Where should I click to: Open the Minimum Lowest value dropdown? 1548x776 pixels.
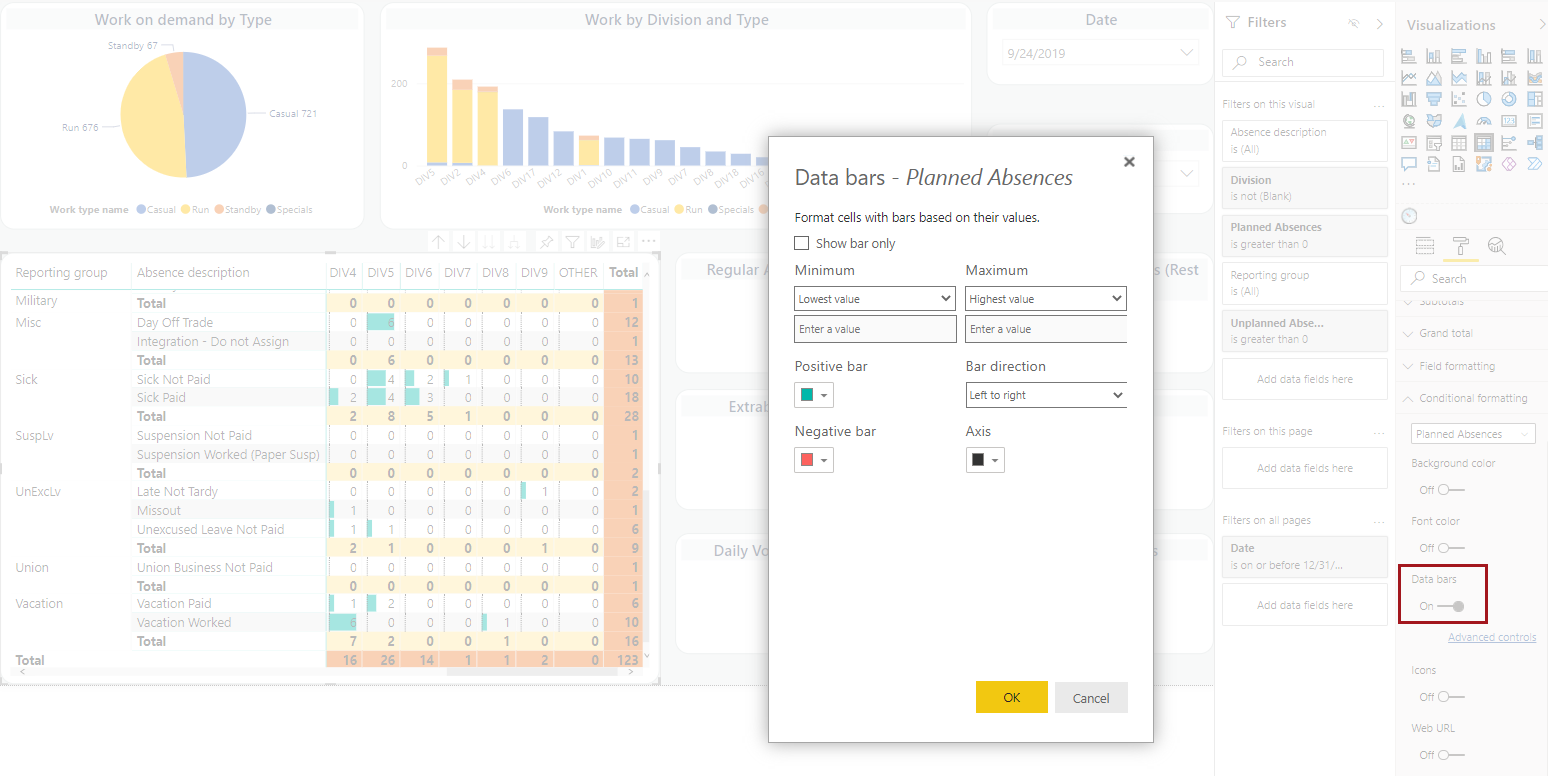click(x=875, y=298)
